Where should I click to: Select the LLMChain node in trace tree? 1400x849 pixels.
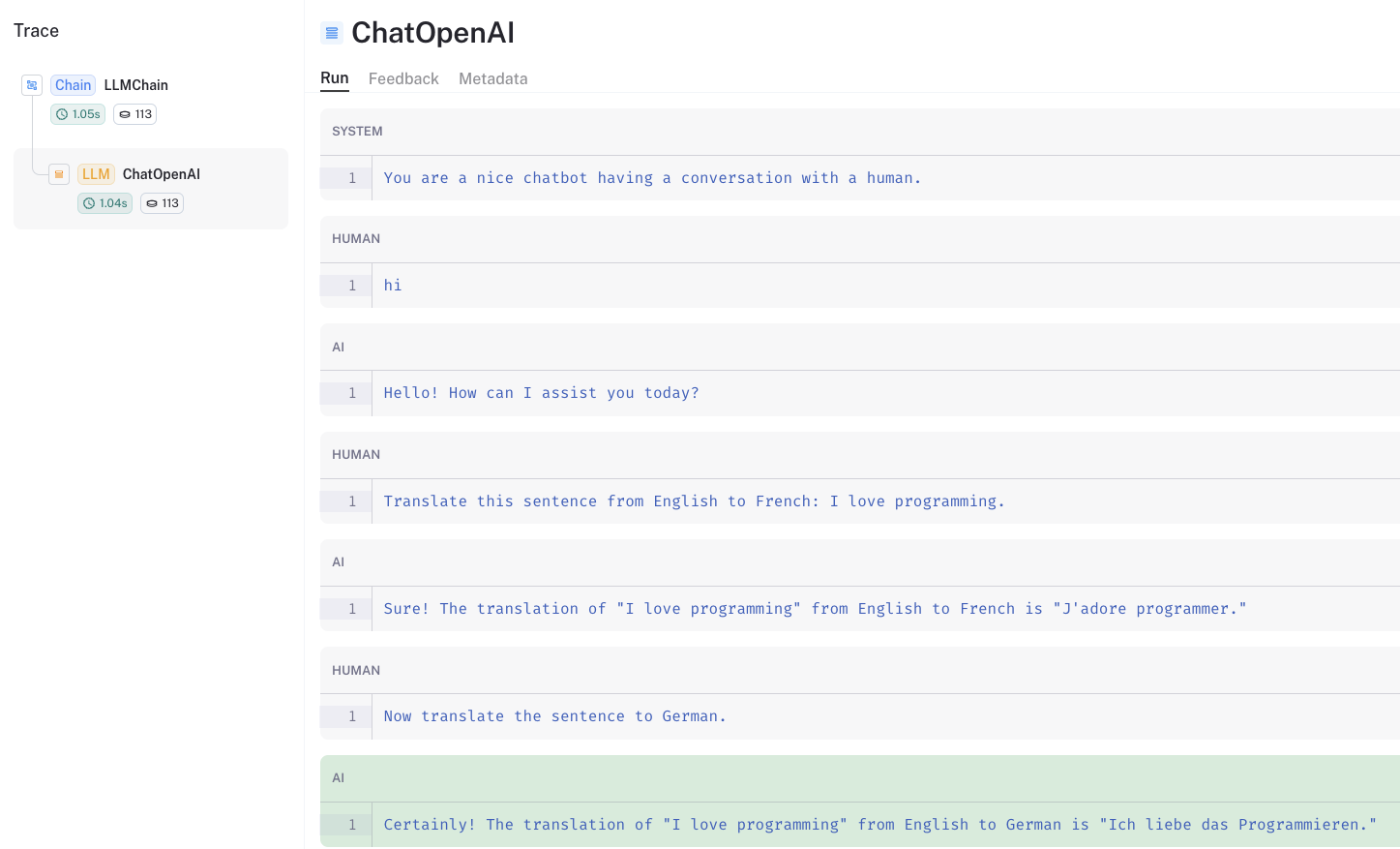coord(136,85)
